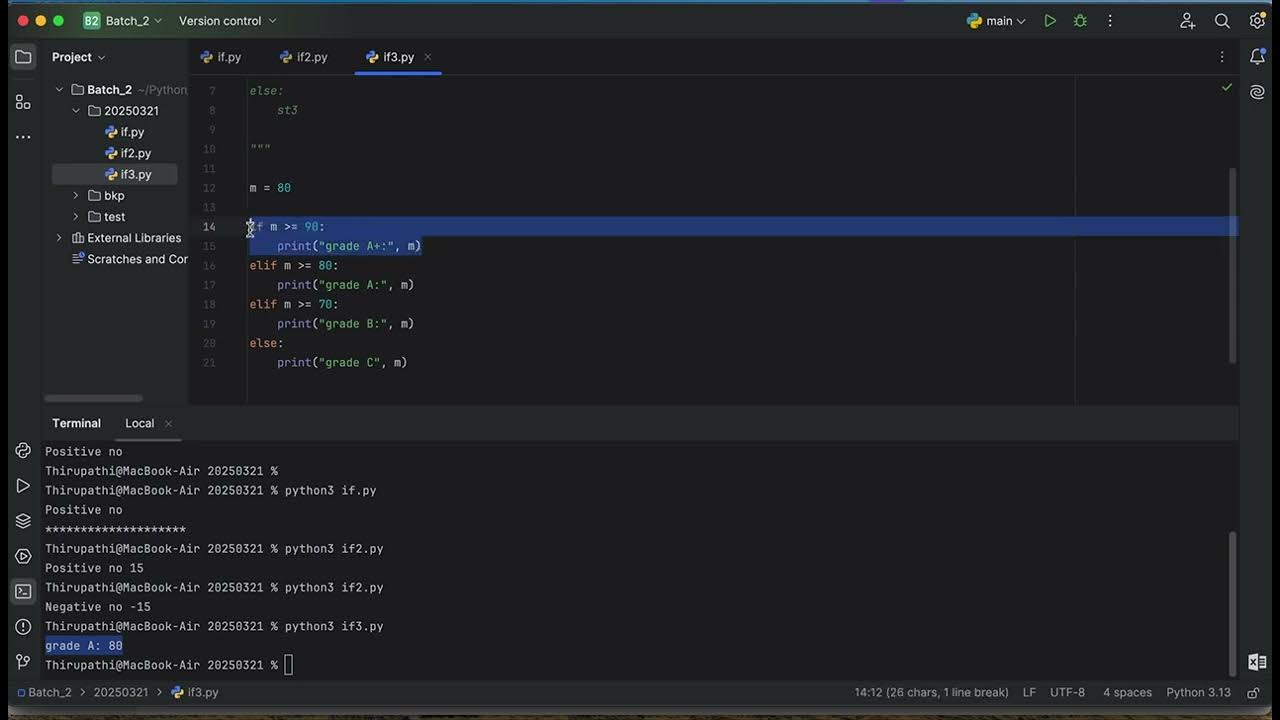Open Search Everywhere magnifier

(1222, 21)
